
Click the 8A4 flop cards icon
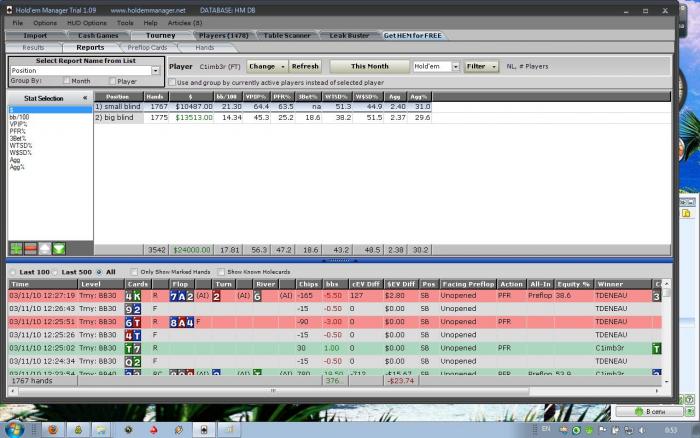182,322
